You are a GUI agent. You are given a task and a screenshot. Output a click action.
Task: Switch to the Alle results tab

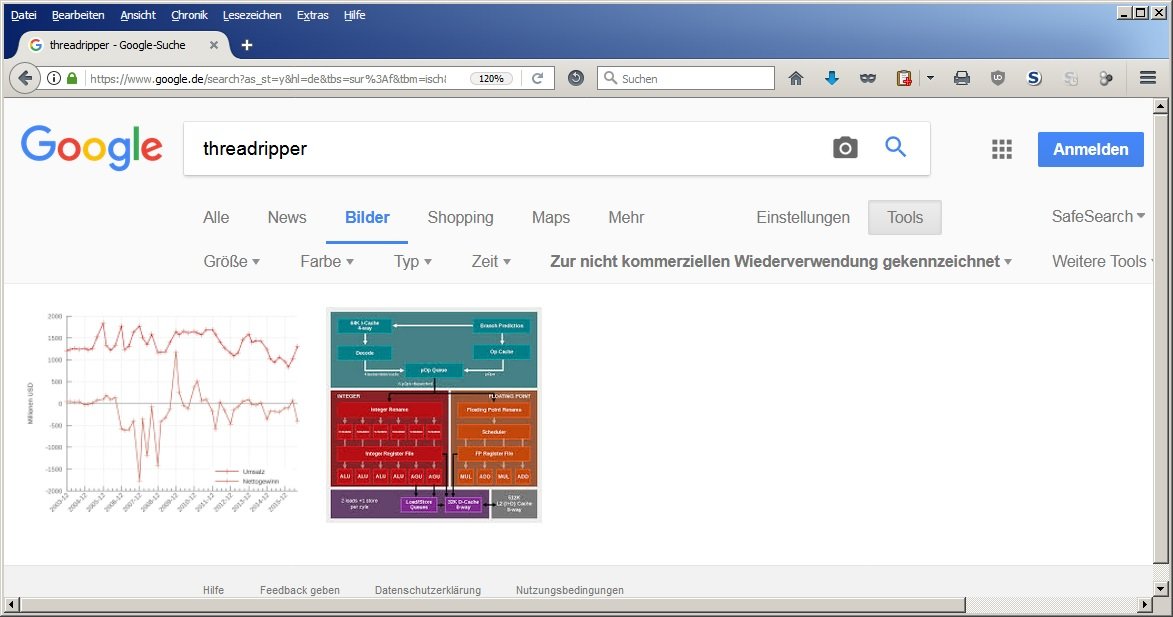[x=216, y=218]
